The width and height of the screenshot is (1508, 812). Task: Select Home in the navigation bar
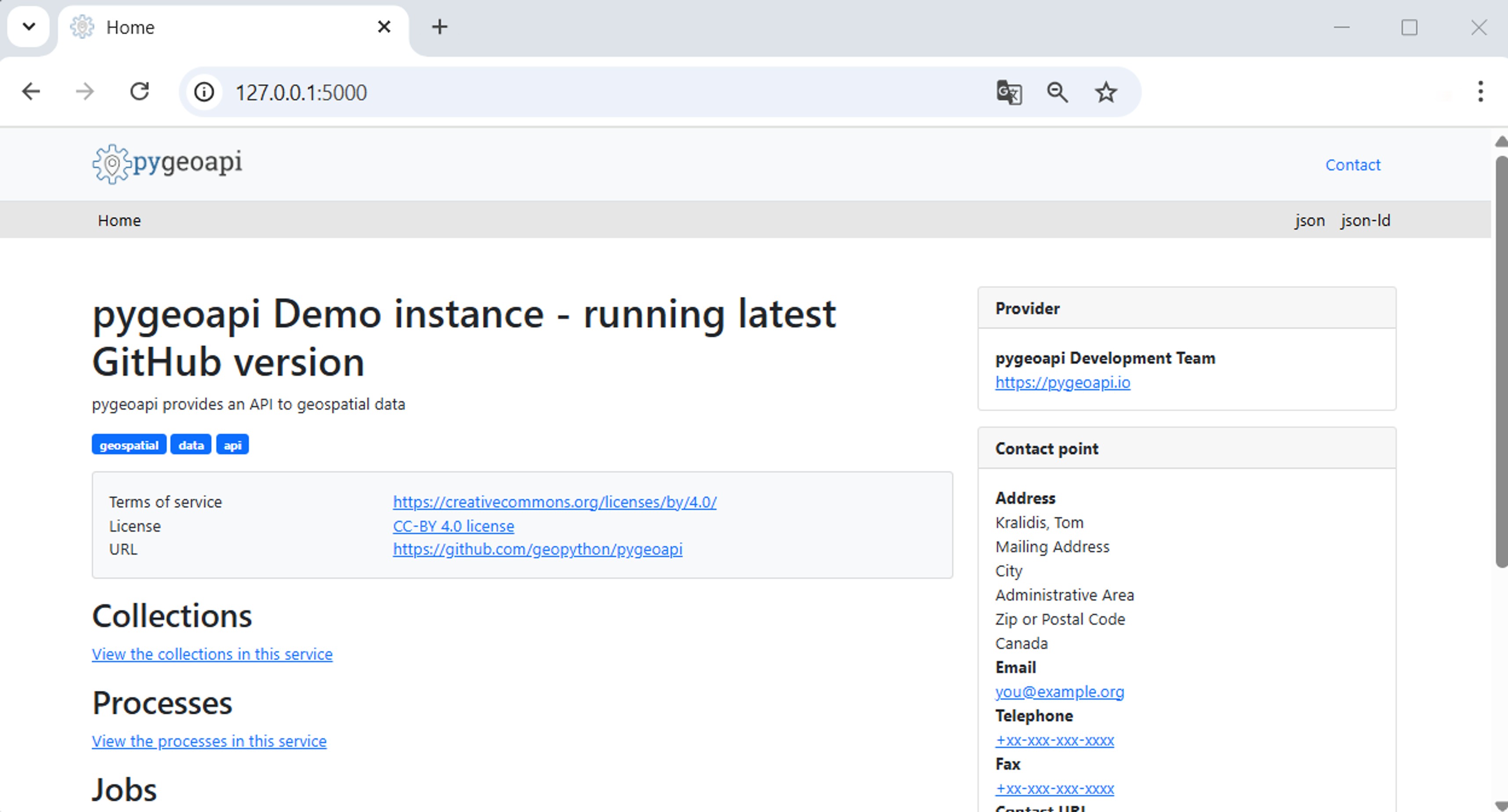[x=120, y=220]
